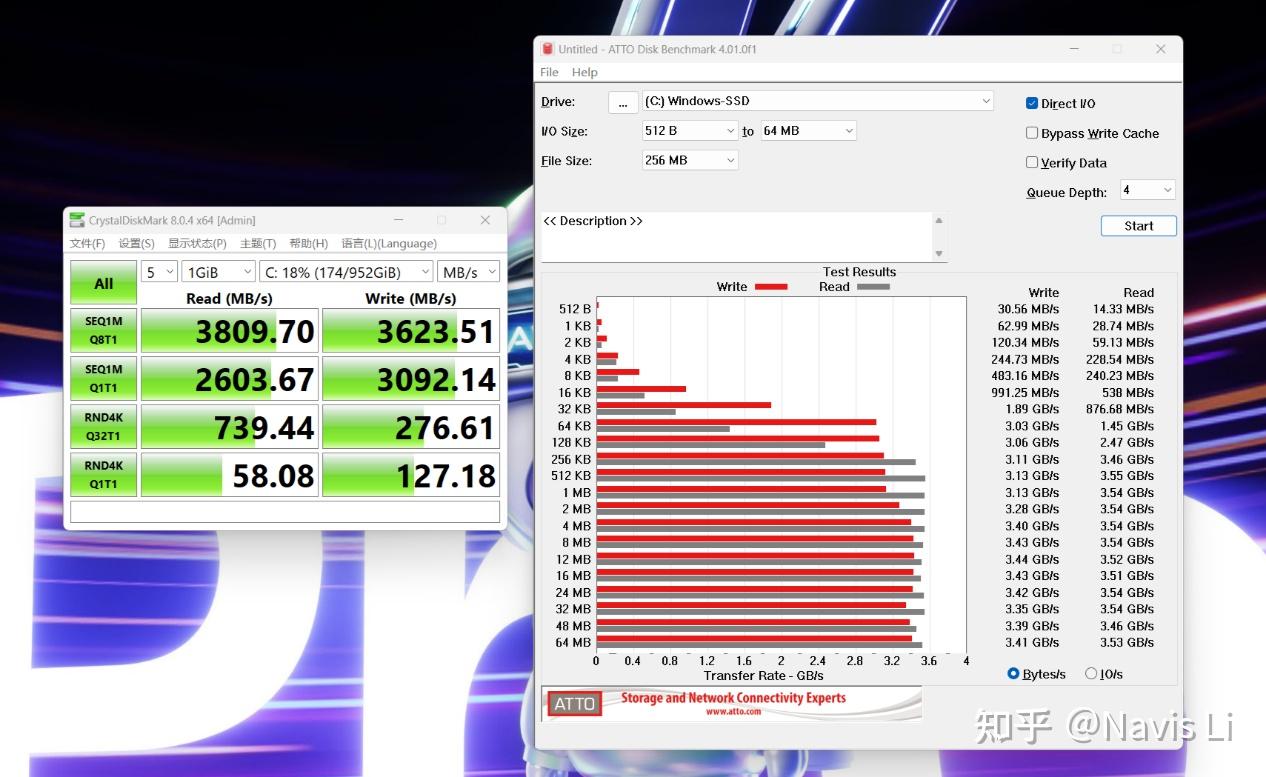Image resolution: width=1266 pixels, height=777 pixels.
Task: Run all tests with the All button
Action: (x=104, y=283)
